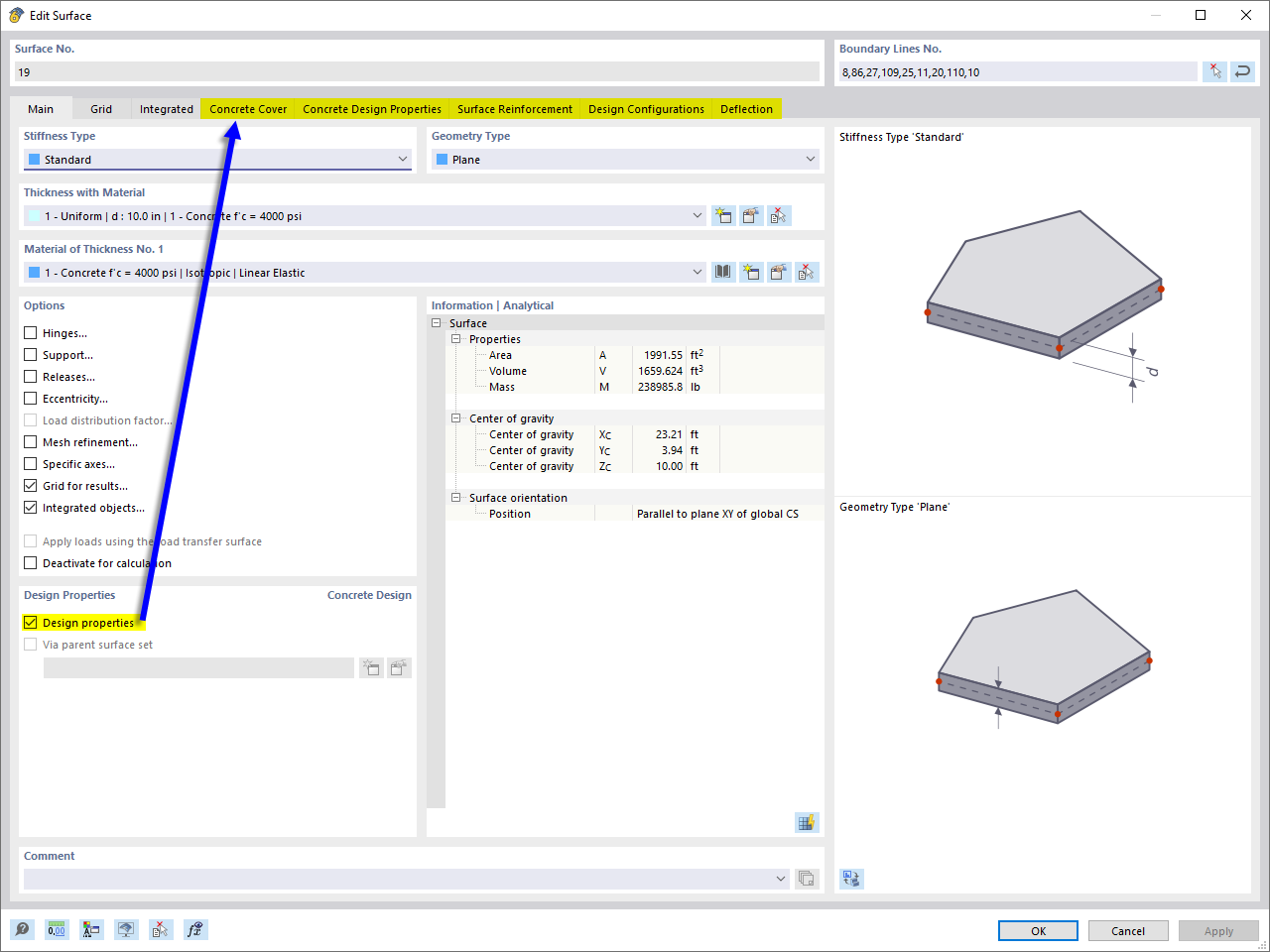Switch to the Concrete Cover tab
This screenshot has width=1270, height=952.
pyautogui.click(x=246, y=109)
